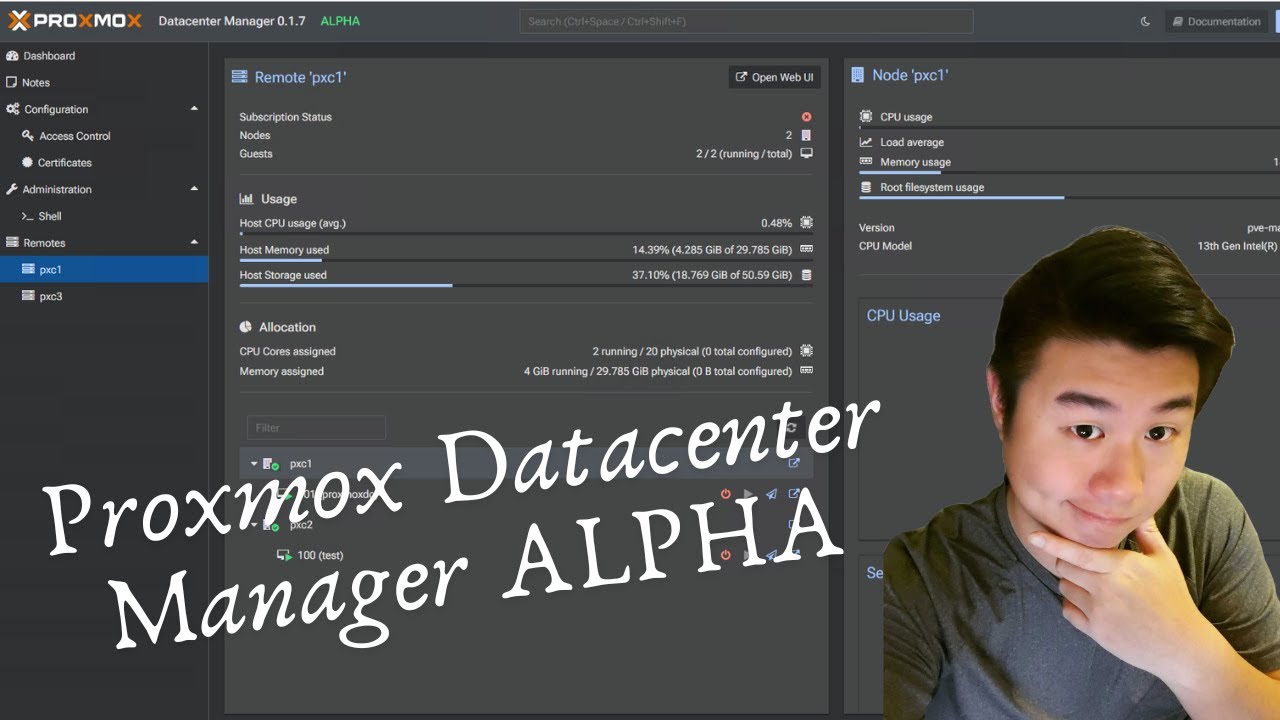Click the '13th Gen Intel(R)' CPU model text

[x=1238, y=246]
